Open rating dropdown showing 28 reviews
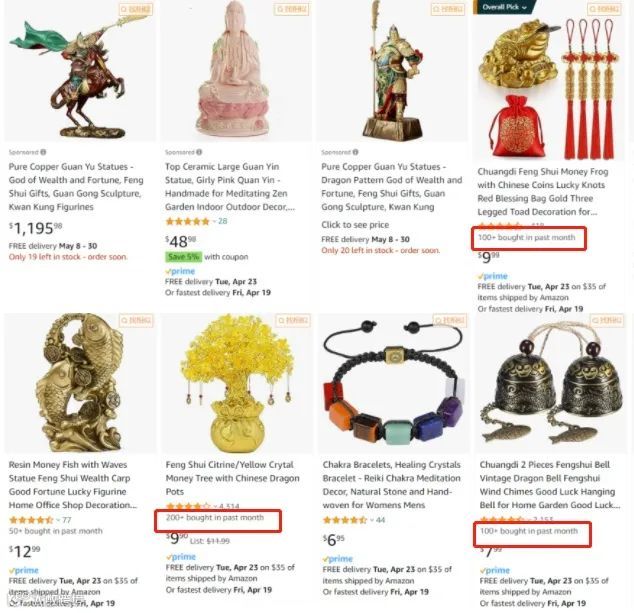 (x=213, y=221)
